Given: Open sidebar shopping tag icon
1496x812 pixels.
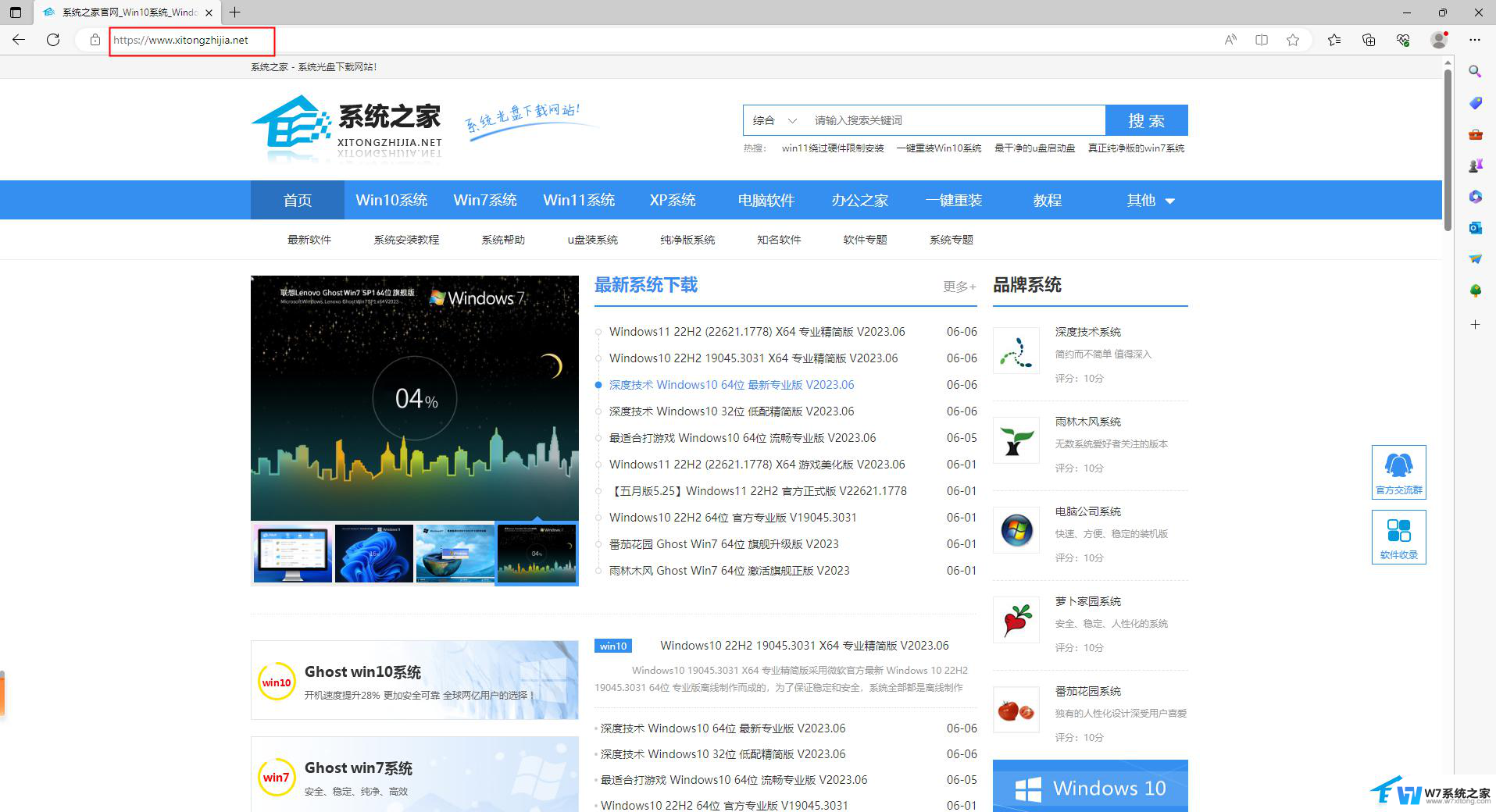Looking at the screenshot, I should 1475,103.
